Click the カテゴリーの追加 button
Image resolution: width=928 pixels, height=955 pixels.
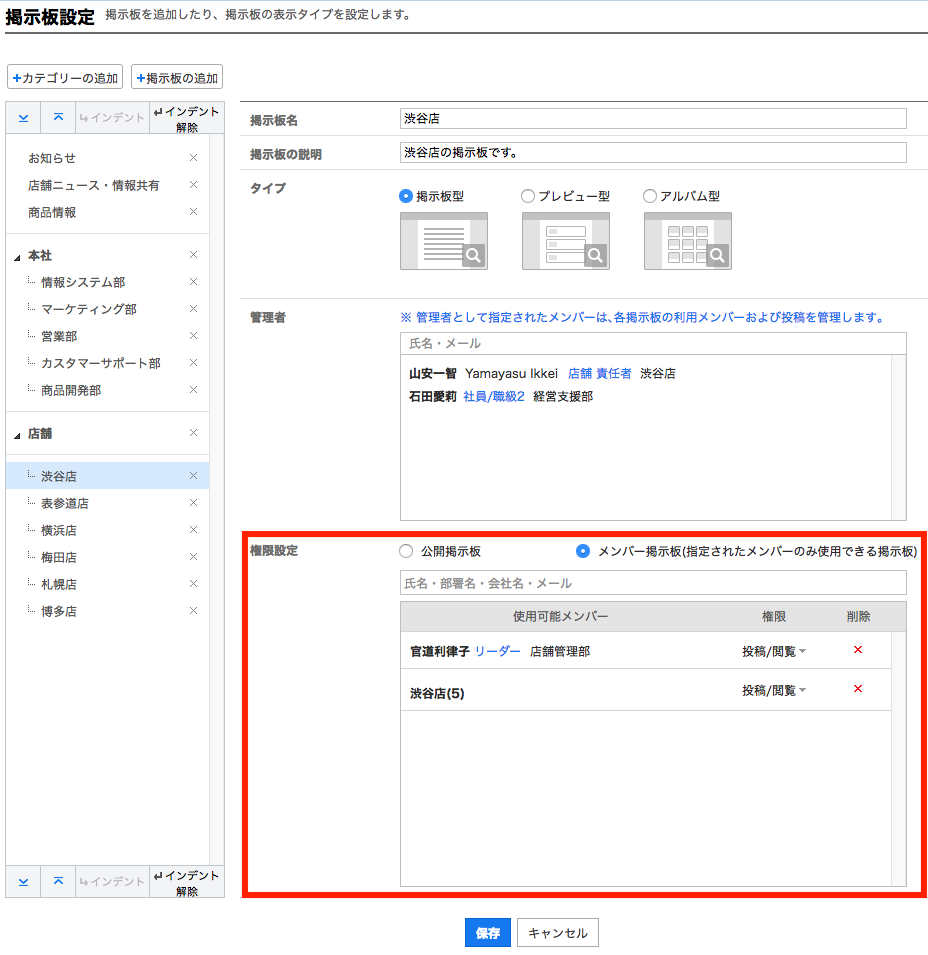pos(66,78)
